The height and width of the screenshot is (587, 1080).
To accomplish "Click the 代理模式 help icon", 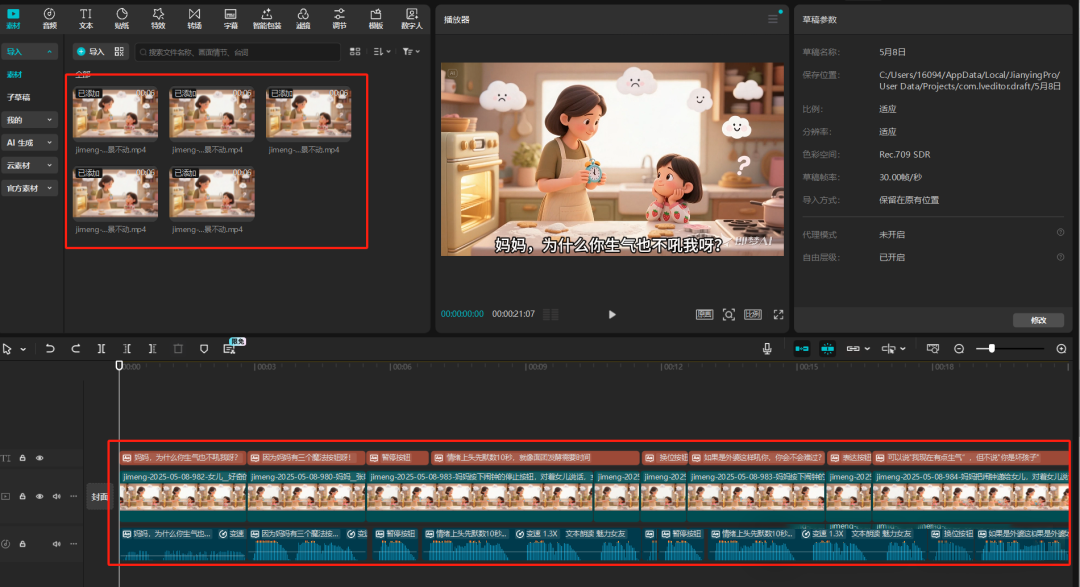I will [1061, 233].
